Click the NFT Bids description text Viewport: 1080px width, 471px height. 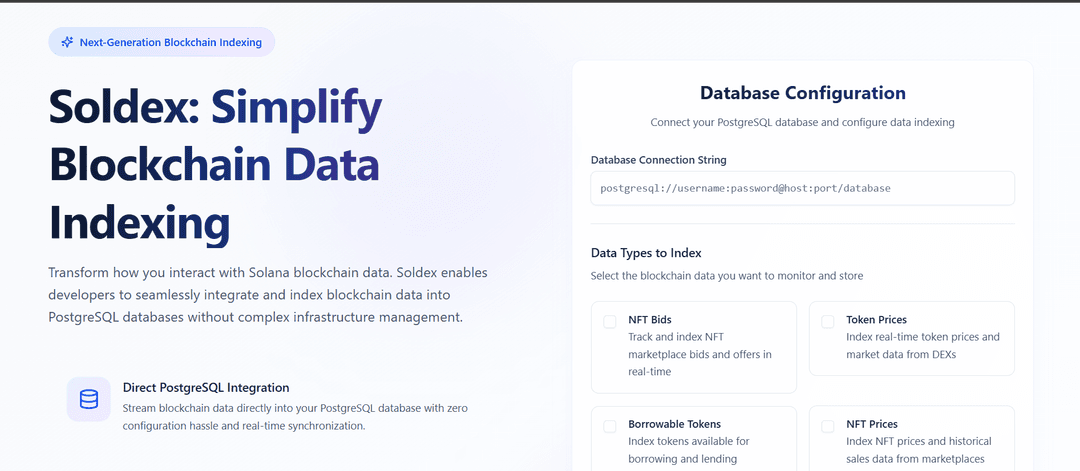point(699,354)
